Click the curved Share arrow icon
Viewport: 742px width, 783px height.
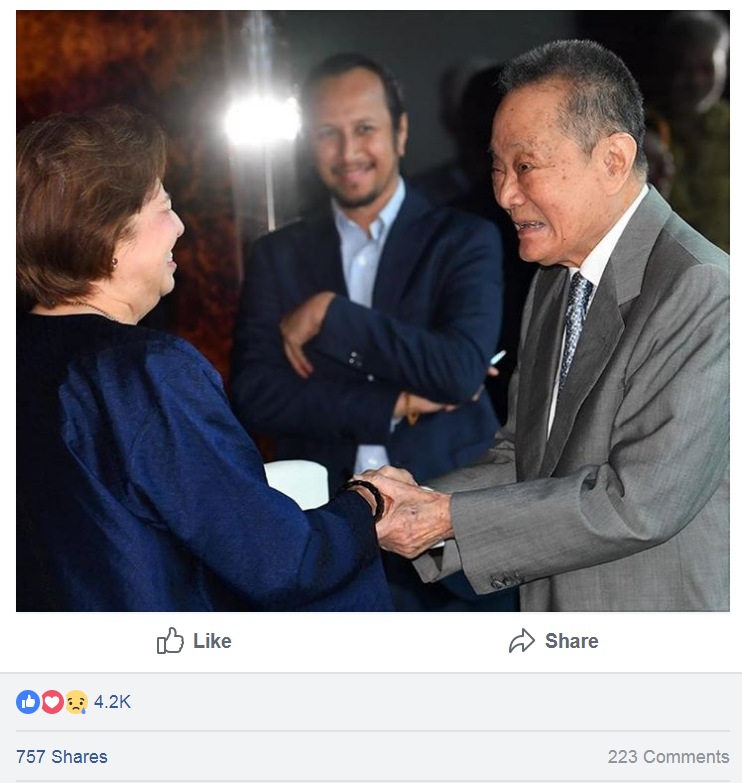(x=522, y=641)
